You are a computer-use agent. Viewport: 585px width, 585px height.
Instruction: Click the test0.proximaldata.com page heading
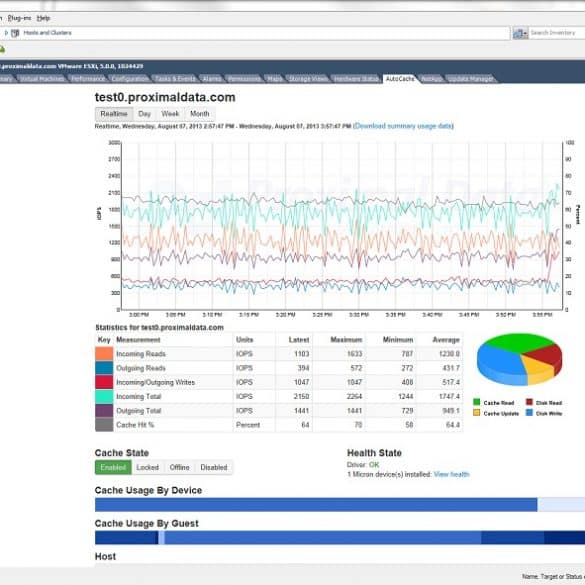coord(165,97)
